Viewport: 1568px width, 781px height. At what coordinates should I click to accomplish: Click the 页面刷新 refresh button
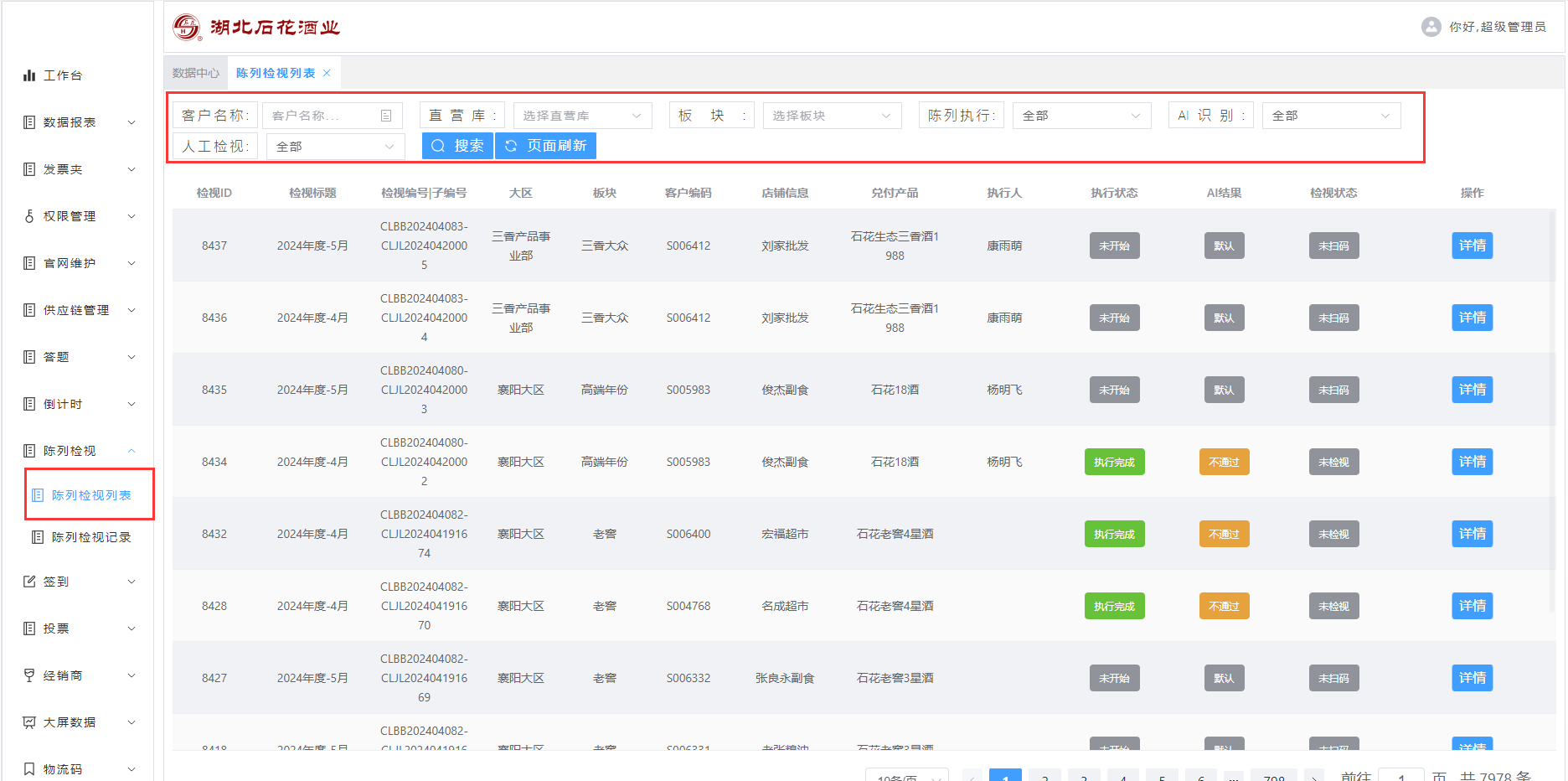pos(545,146)
